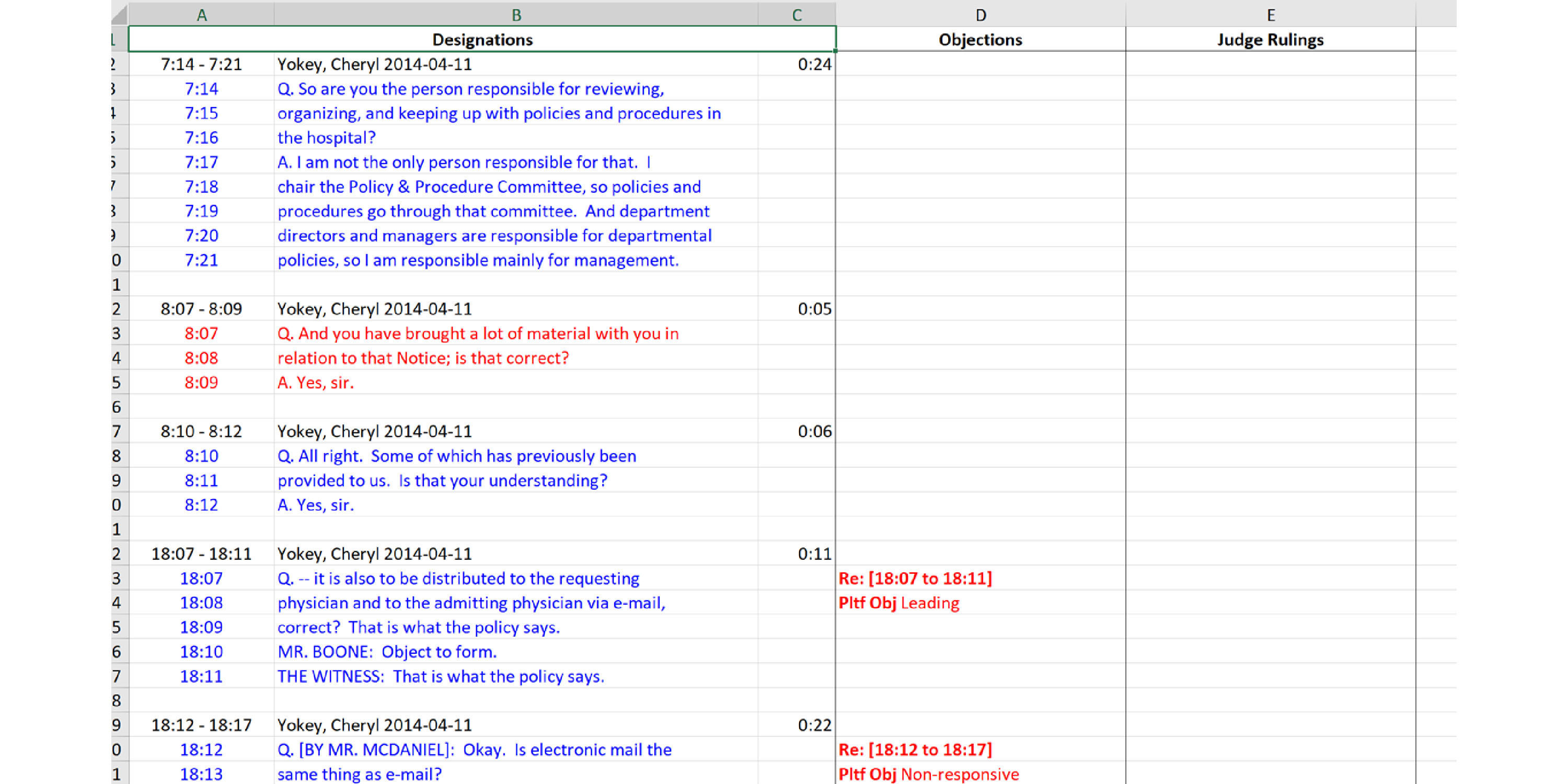Select column B header
Image resolution: width=1568 pixels, height=784 pixels.
click(515, 15)
